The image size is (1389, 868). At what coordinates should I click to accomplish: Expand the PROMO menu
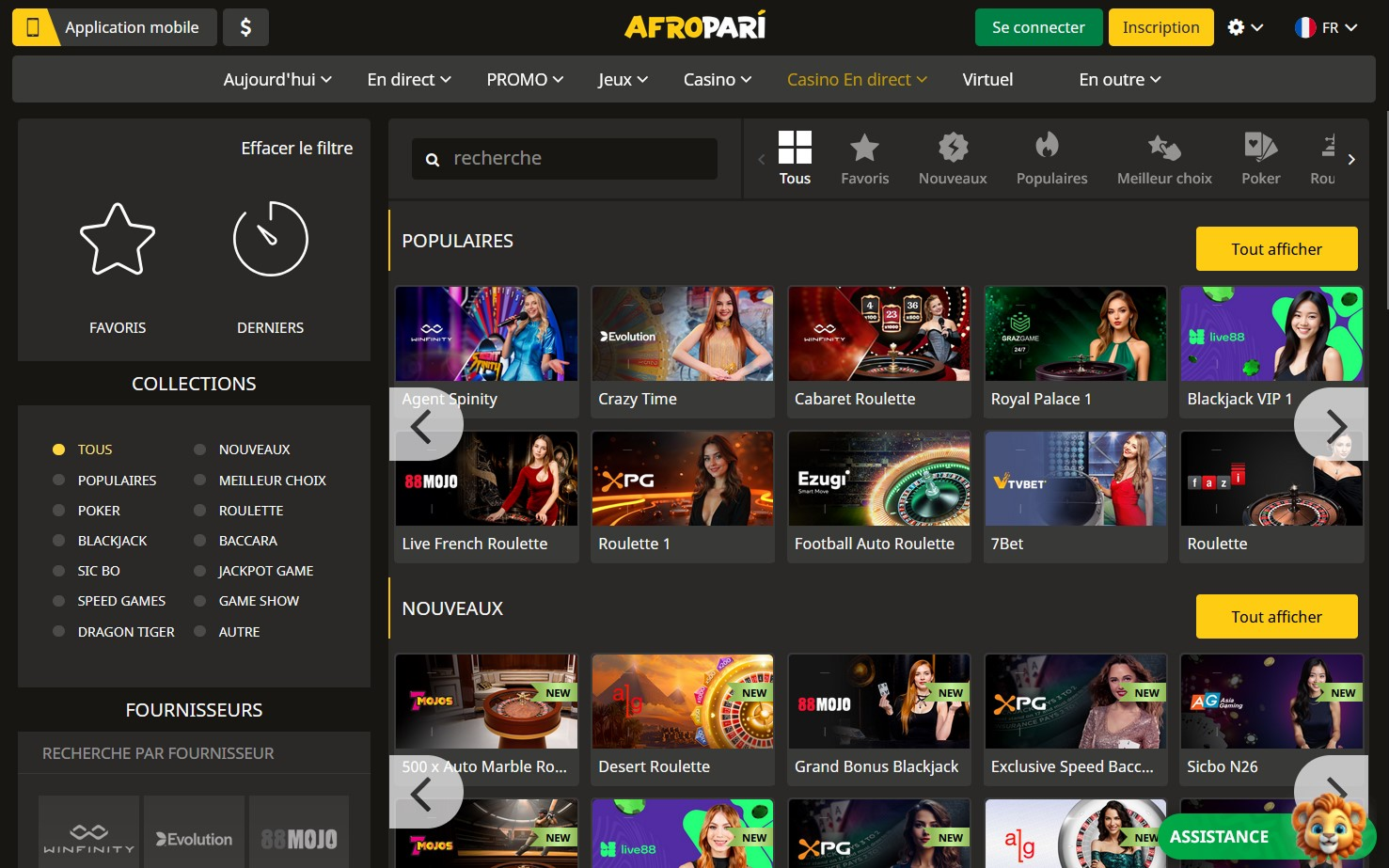pyautogui.click(x=525, y=80)
